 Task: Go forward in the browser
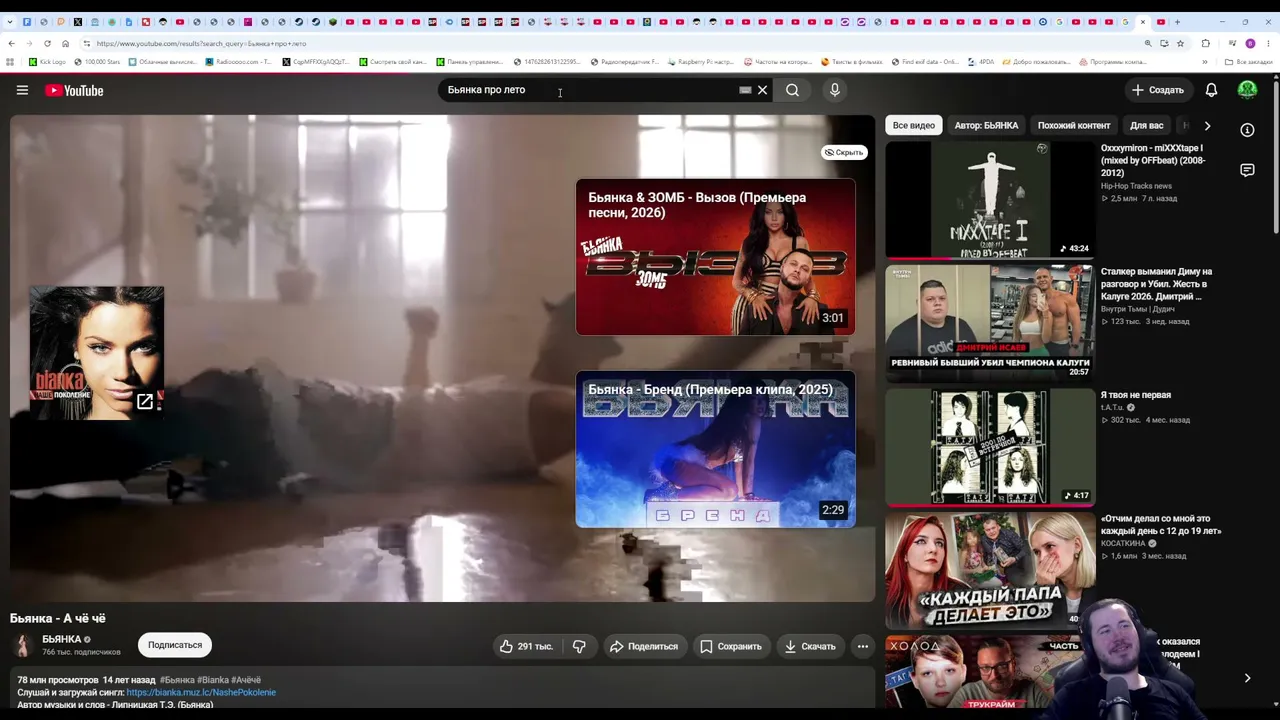[x=29, y=43]
